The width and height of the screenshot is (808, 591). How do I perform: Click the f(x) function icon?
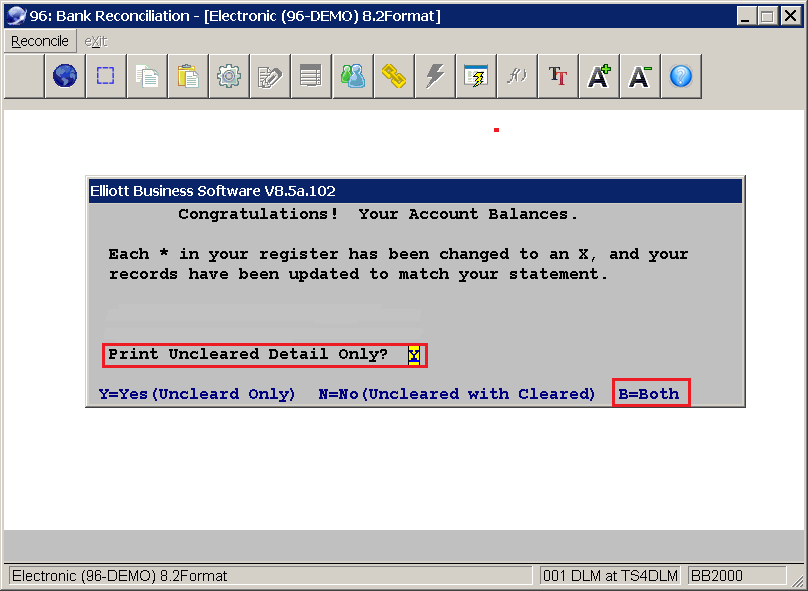517,76
